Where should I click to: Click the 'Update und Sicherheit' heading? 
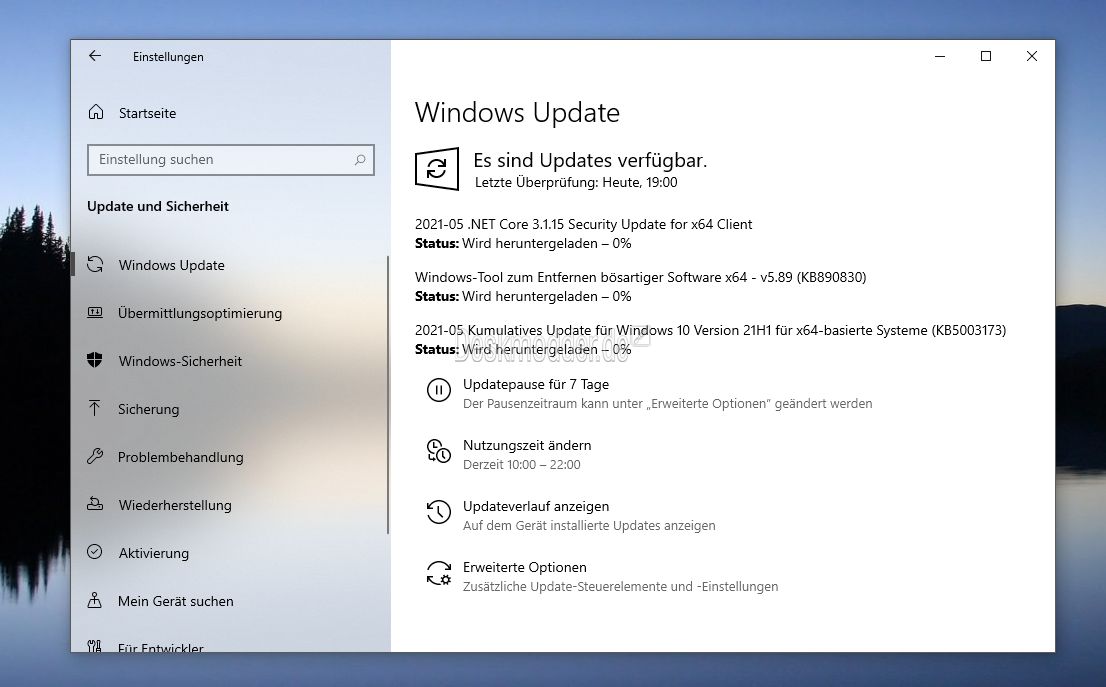click(157, 206)
